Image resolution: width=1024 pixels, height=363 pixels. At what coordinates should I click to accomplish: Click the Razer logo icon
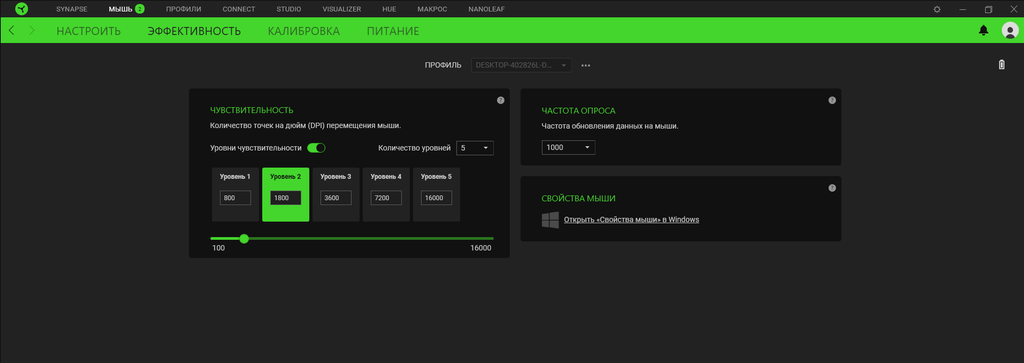coord(22,9)
